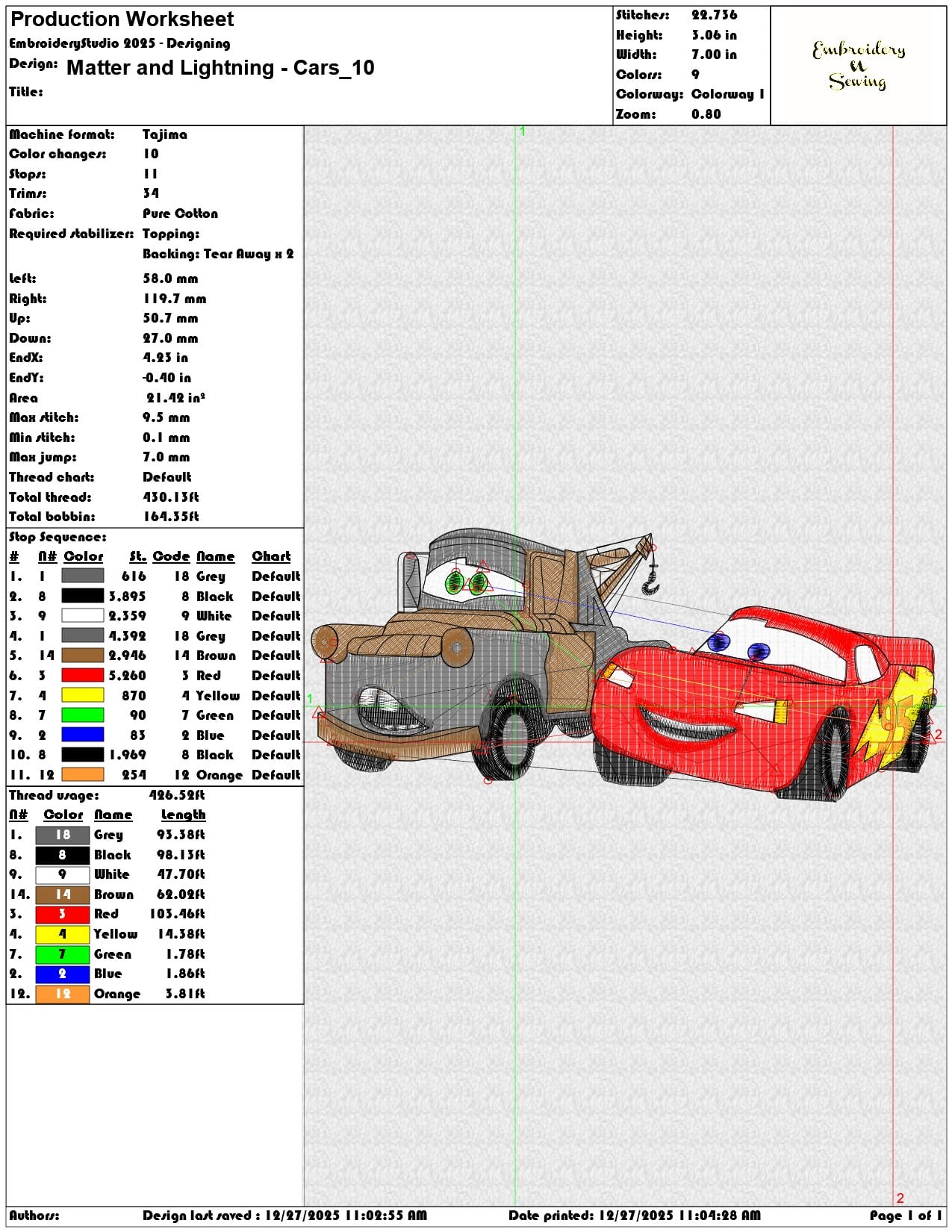Select the brown thread usage swatch numbered 14

[x=62, y=895]
